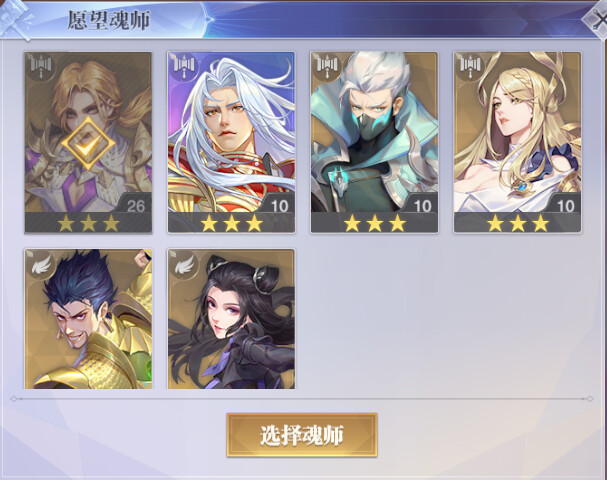The width and height of the screenshot is (607, 480).
Task: Click wing emblem icon on spiky-haired hero card
Action: [41, 264]
